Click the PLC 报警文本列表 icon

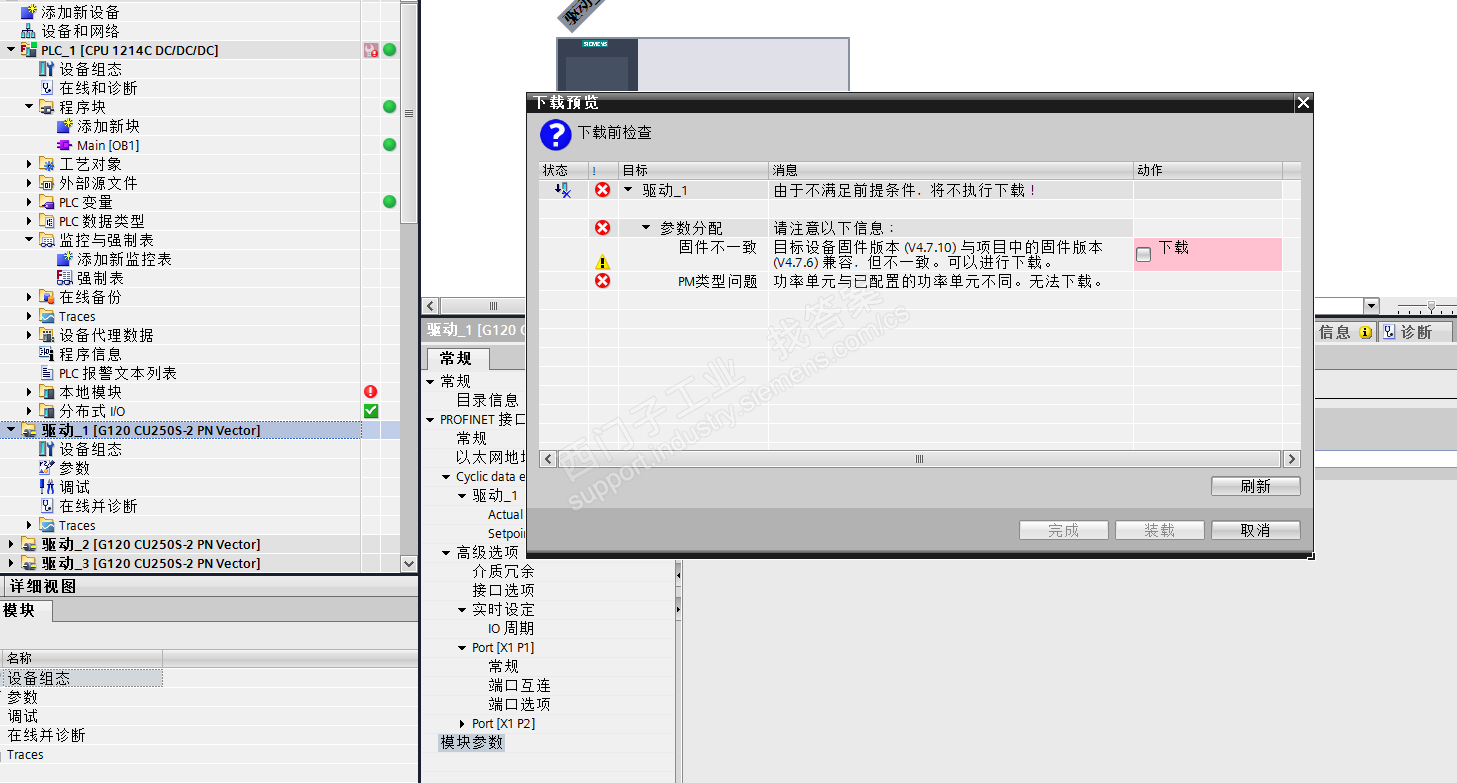coord(46,373)
